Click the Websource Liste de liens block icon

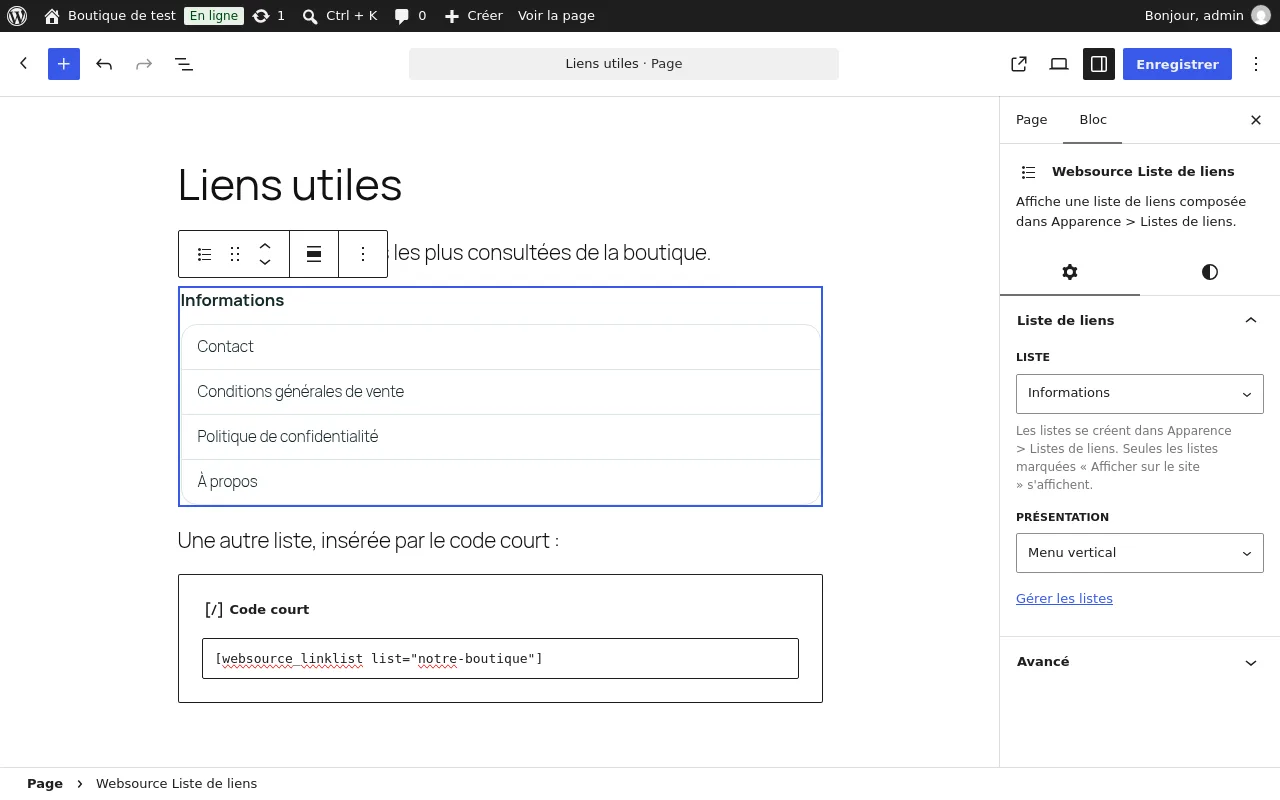[1029, 172]
